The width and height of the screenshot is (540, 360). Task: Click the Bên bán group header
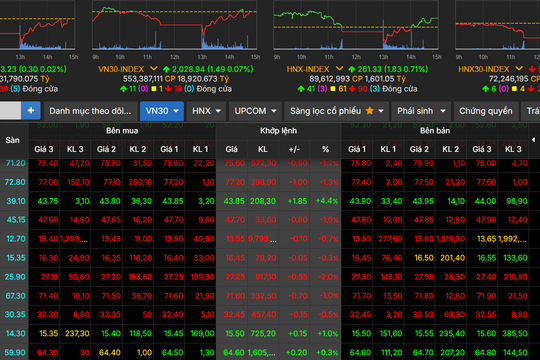click(x=435, y=131)
